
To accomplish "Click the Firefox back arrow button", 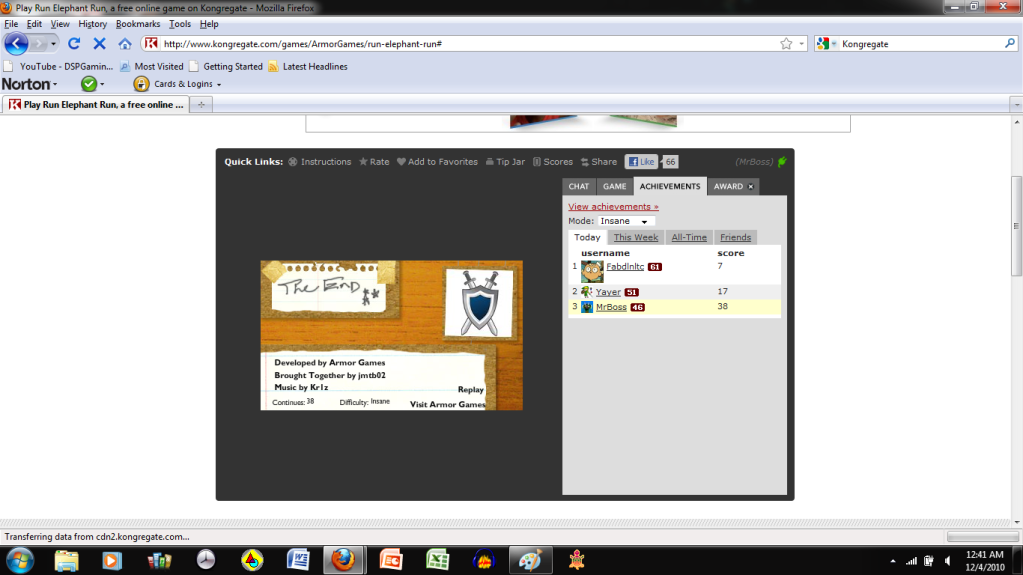I will click(16, 44).
